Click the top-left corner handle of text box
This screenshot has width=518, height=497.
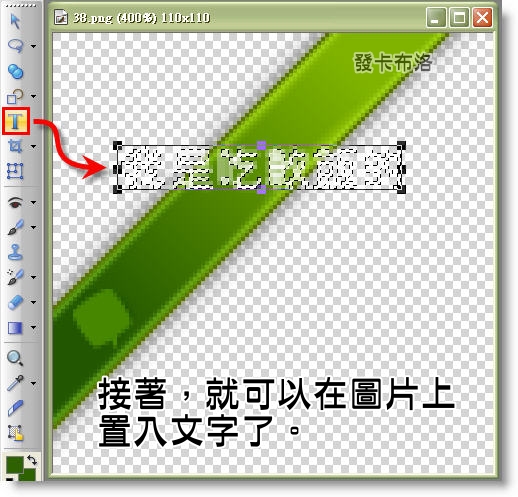point(118,146)
